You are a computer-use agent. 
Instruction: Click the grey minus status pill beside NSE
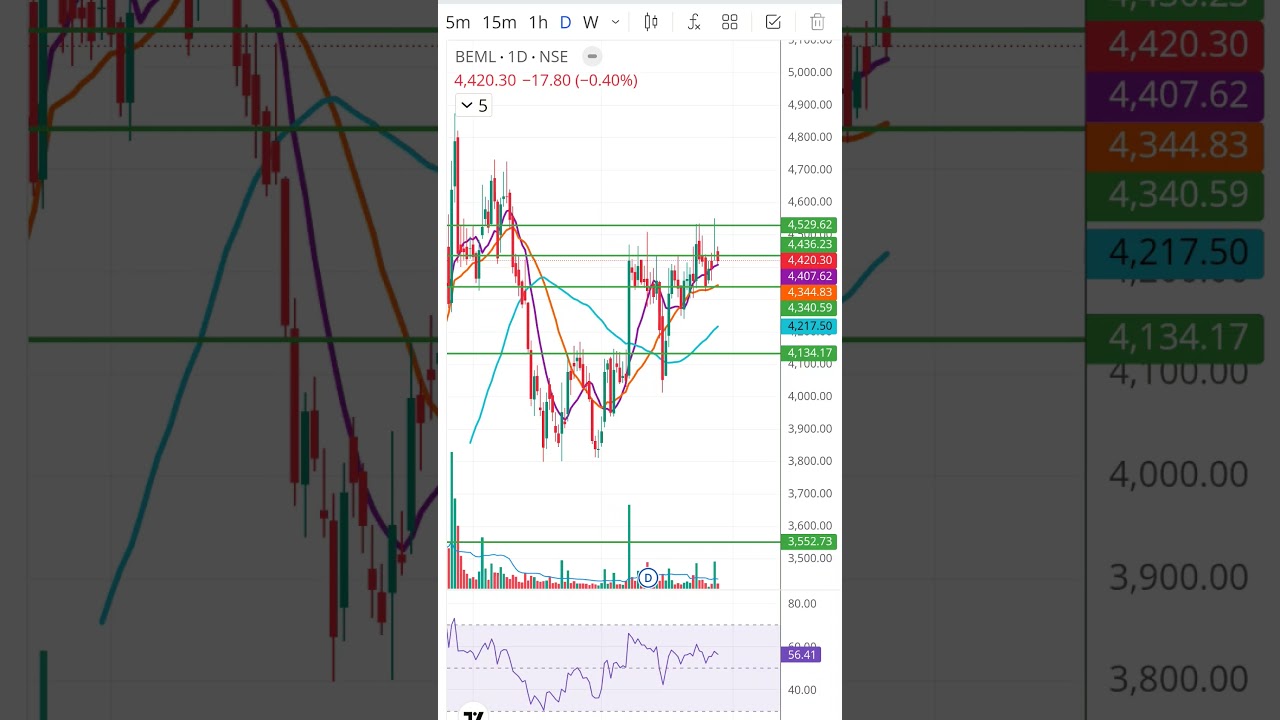pos(592,57)
